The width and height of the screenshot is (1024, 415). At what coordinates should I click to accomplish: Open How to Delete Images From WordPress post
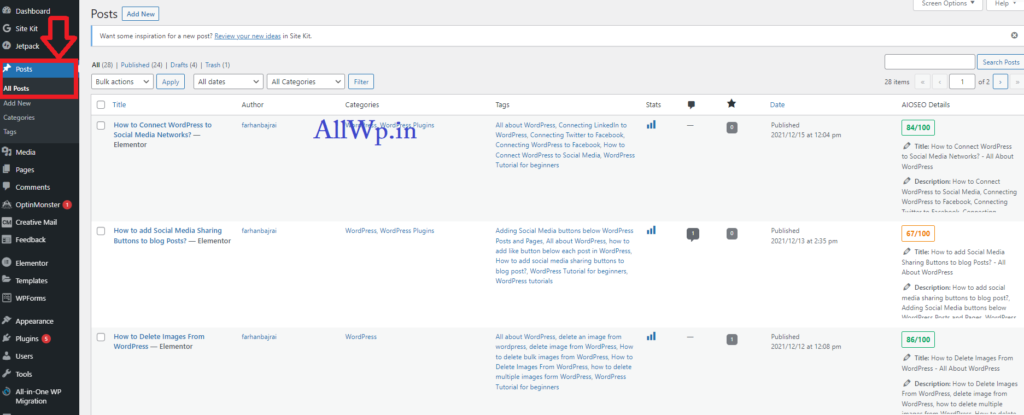159,342
